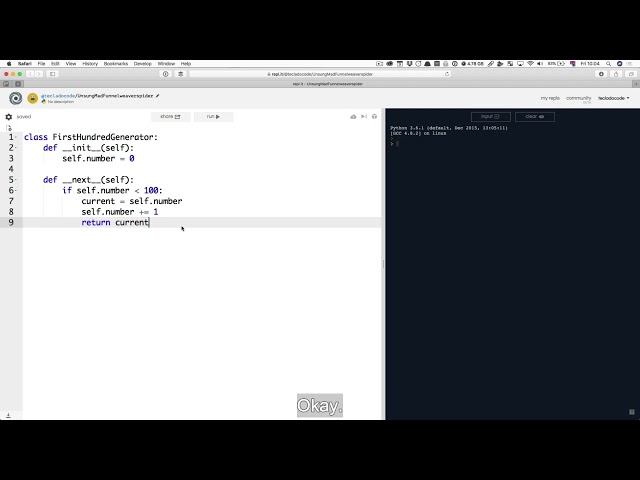This screenshot has width=640, height=480.
Task: Click the 'No description' text
Action: [x=61, y=102]
